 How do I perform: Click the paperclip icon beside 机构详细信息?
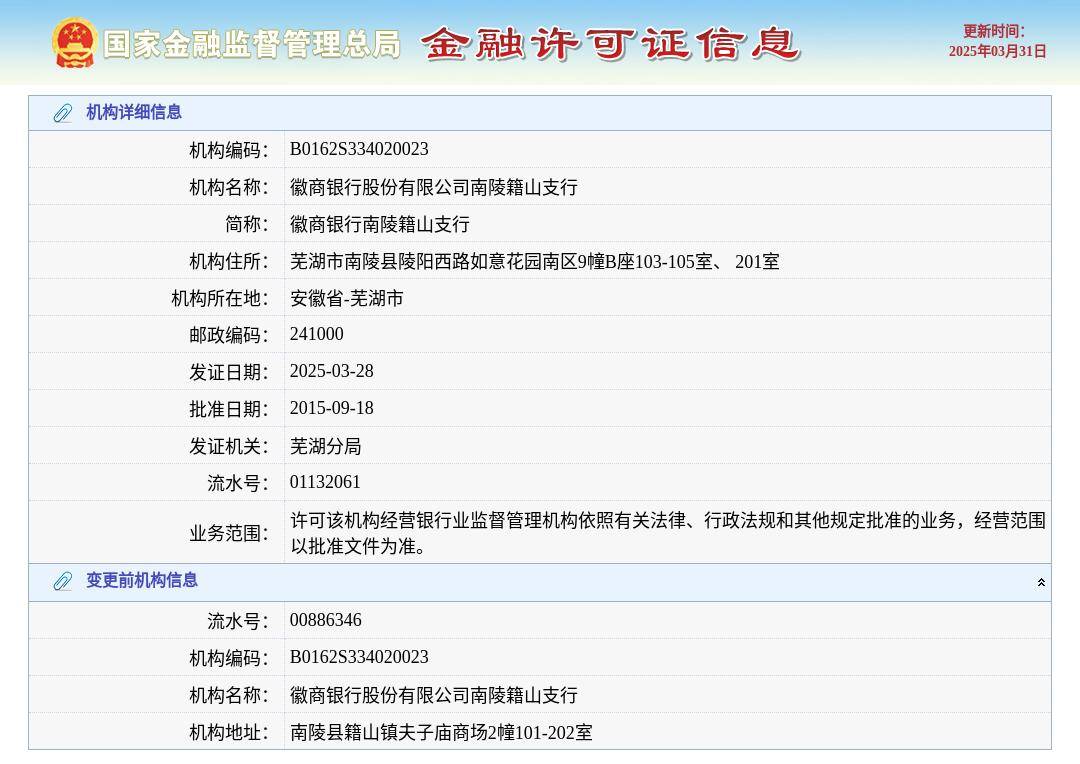(62, 113)
